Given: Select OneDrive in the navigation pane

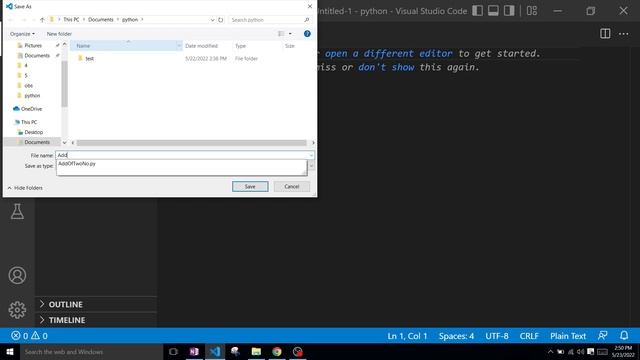Looking at the screenshot, I should pos(31,109).
